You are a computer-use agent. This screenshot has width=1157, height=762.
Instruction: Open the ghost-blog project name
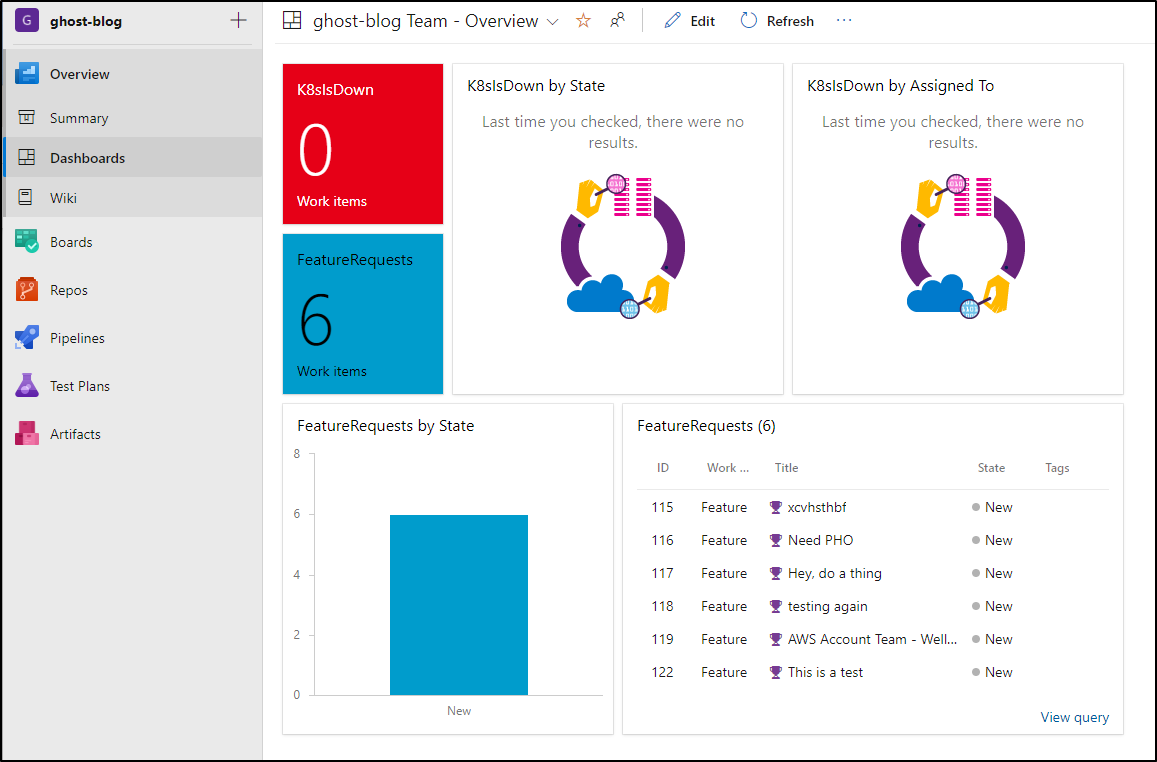click(86, 21)
